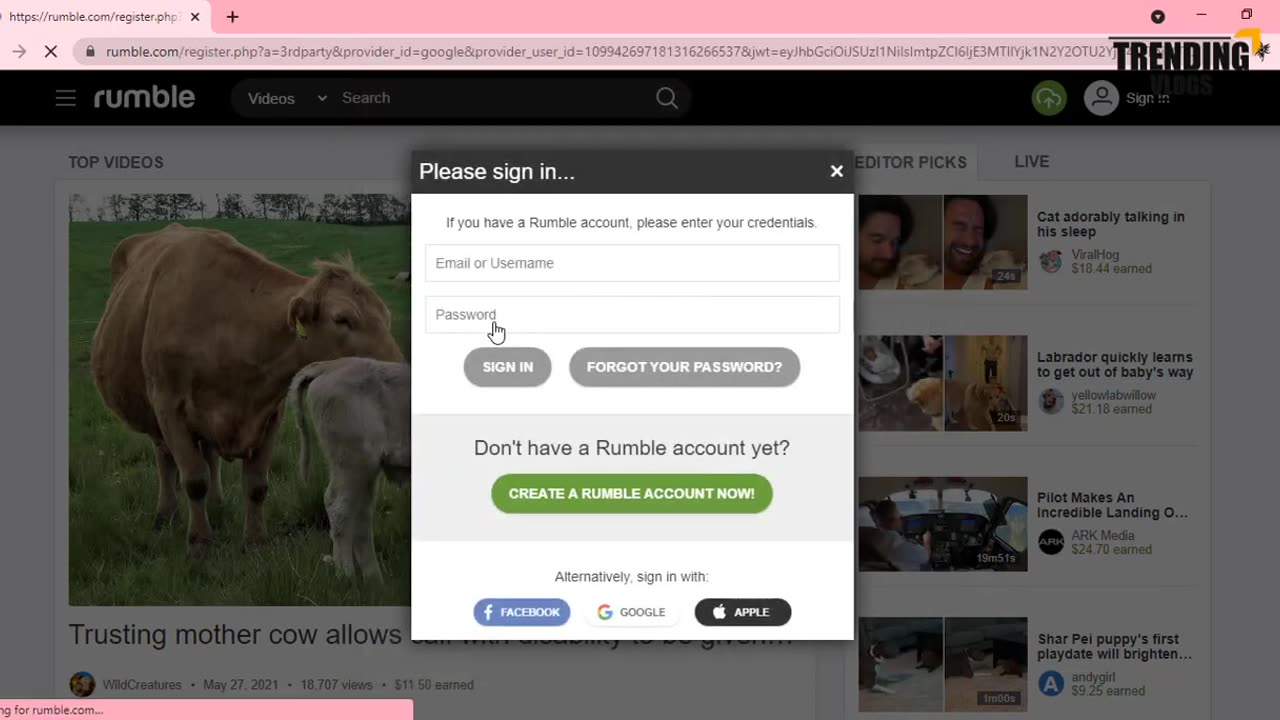Click the user avatar icon in the header
Screen dimensions: 1280x720
click(1101, 98)
